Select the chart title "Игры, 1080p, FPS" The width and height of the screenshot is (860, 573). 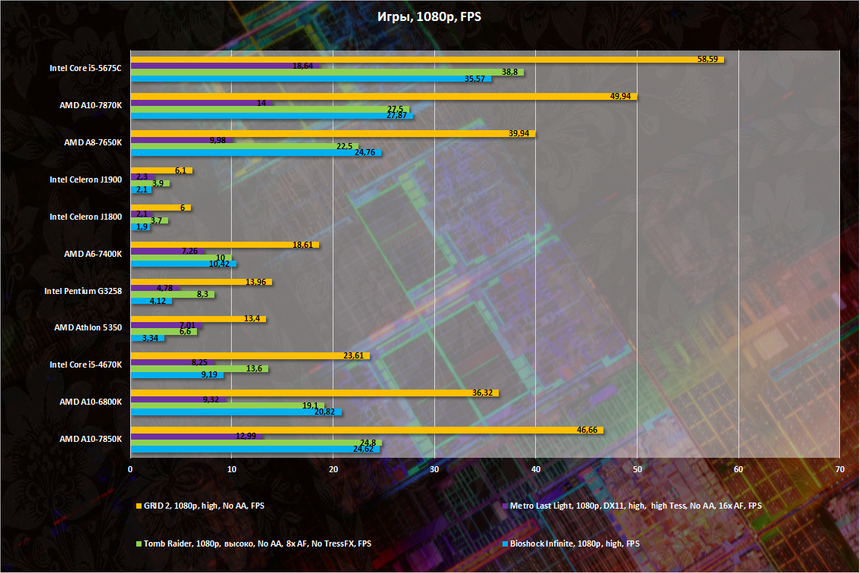[429, 17]
